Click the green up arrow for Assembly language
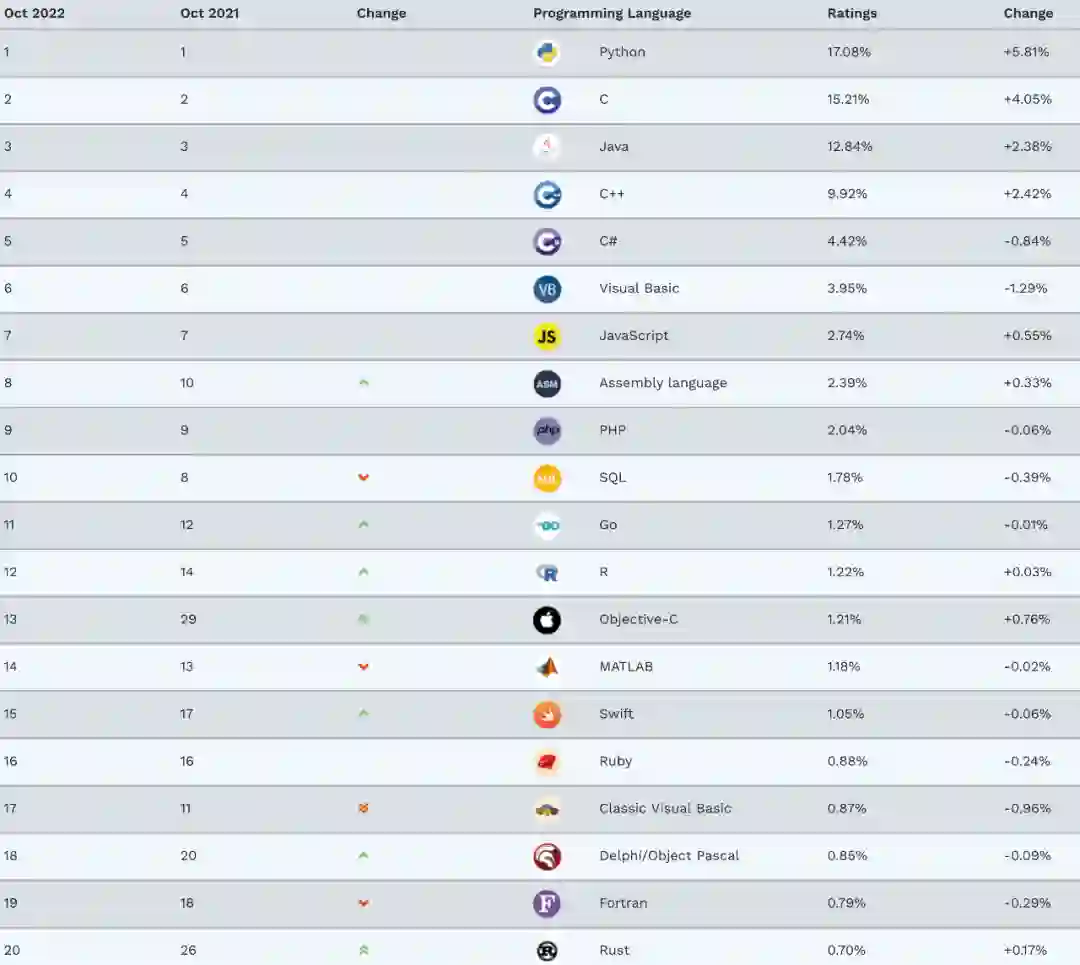The width and height of the screenshot is (1080, 965). 364,383
